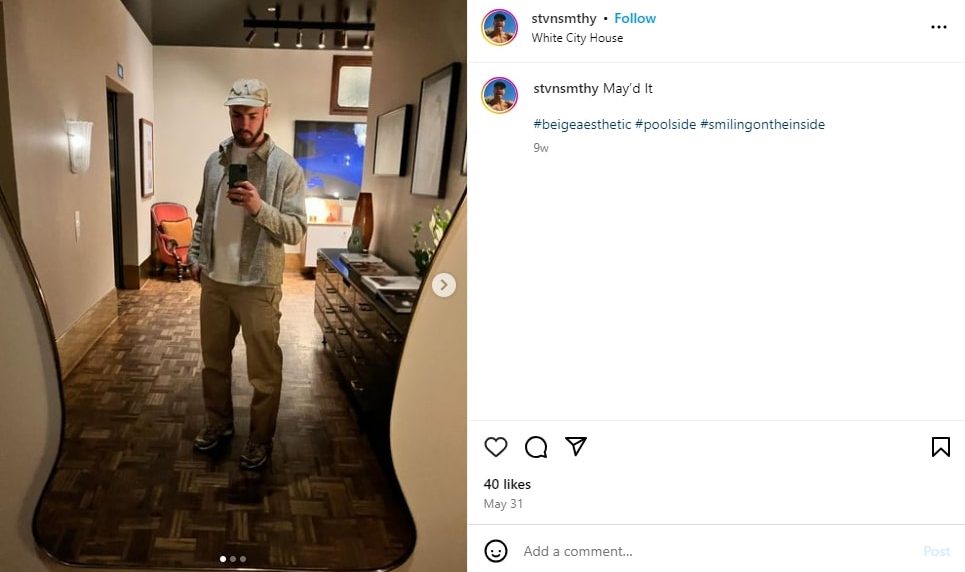
Task: Jump to the second carousel dot
Action: pos(233,559)
